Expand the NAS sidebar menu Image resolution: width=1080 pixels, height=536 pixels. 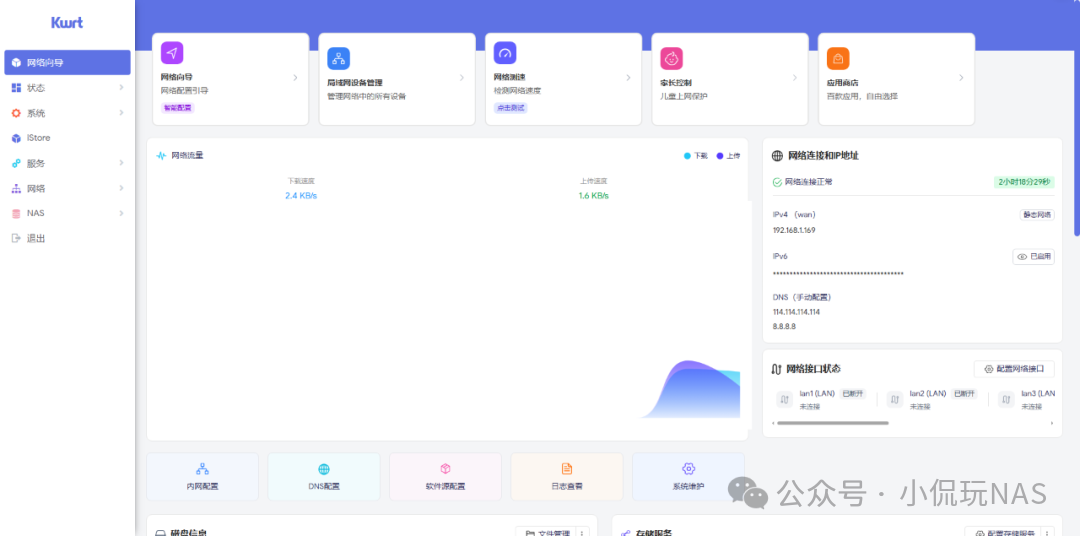[x=67, y=214]
